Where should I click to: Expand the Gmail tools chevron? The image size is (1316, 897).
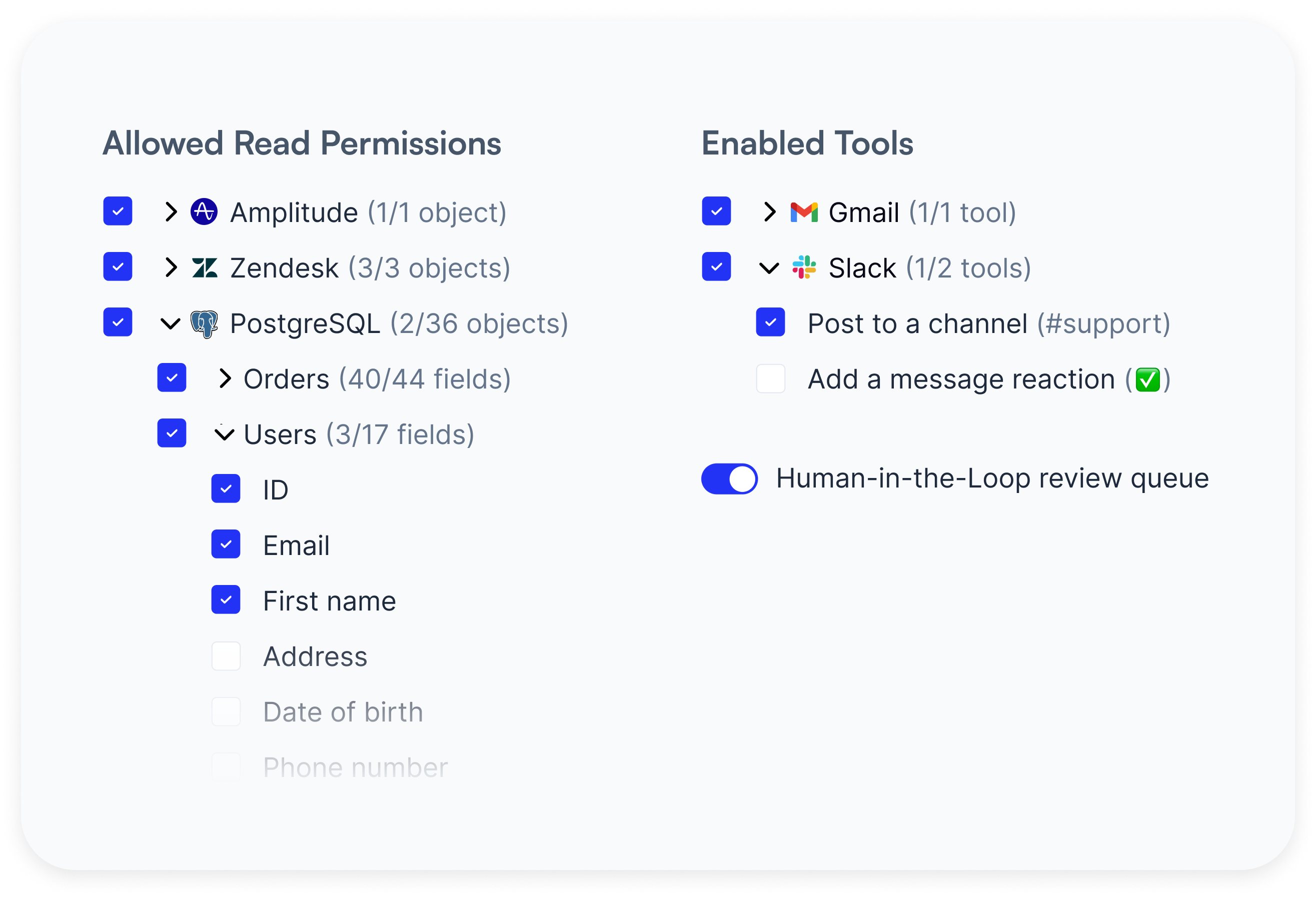769,211
